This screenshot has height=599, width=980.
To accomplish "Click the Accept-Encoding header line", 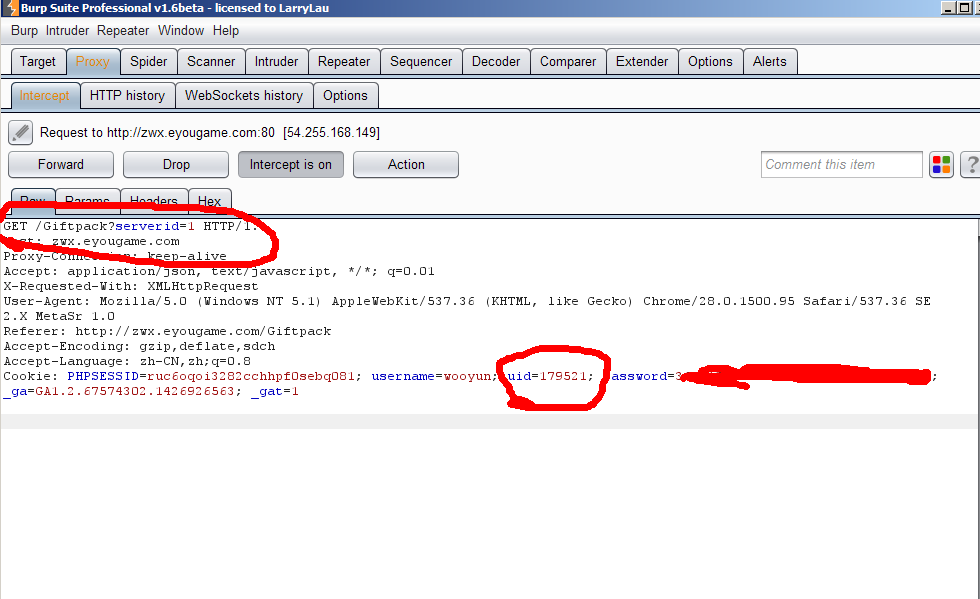I will pyautogui.click(x=139, y=346).
